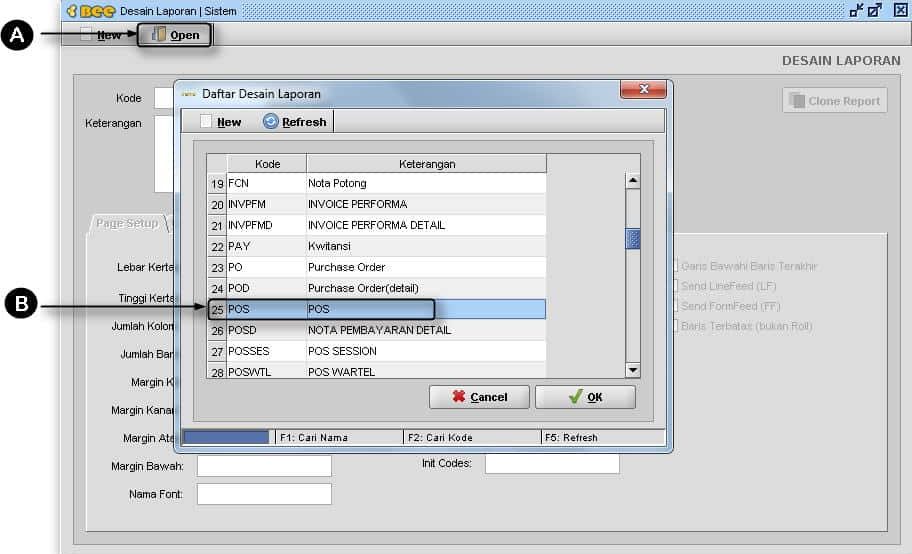The width and height of the screenshot is (912, 554).
Task: Click Cancel in the report list dialog
Action: [479, 397]
